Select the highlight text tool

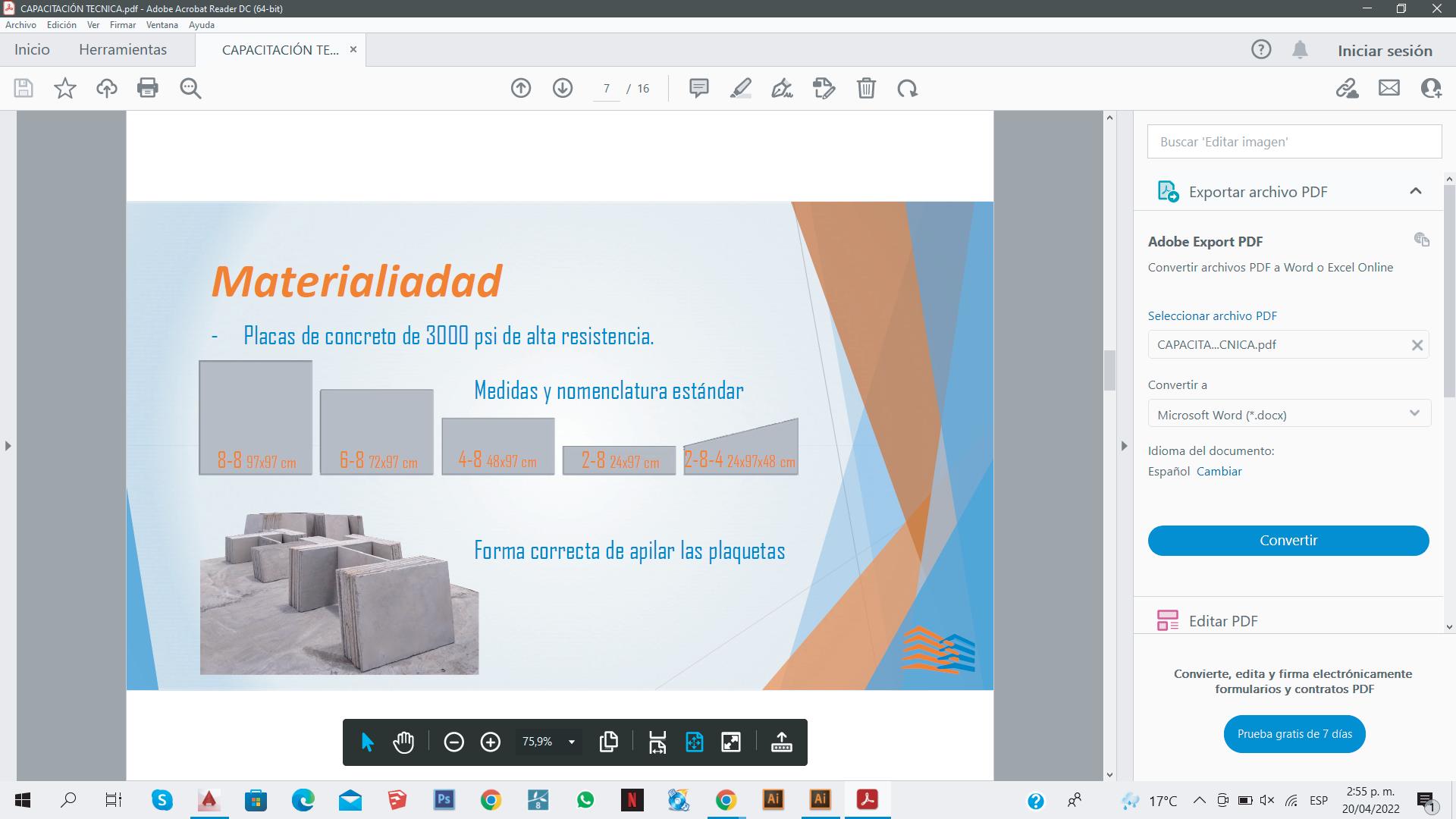(740, 88)
